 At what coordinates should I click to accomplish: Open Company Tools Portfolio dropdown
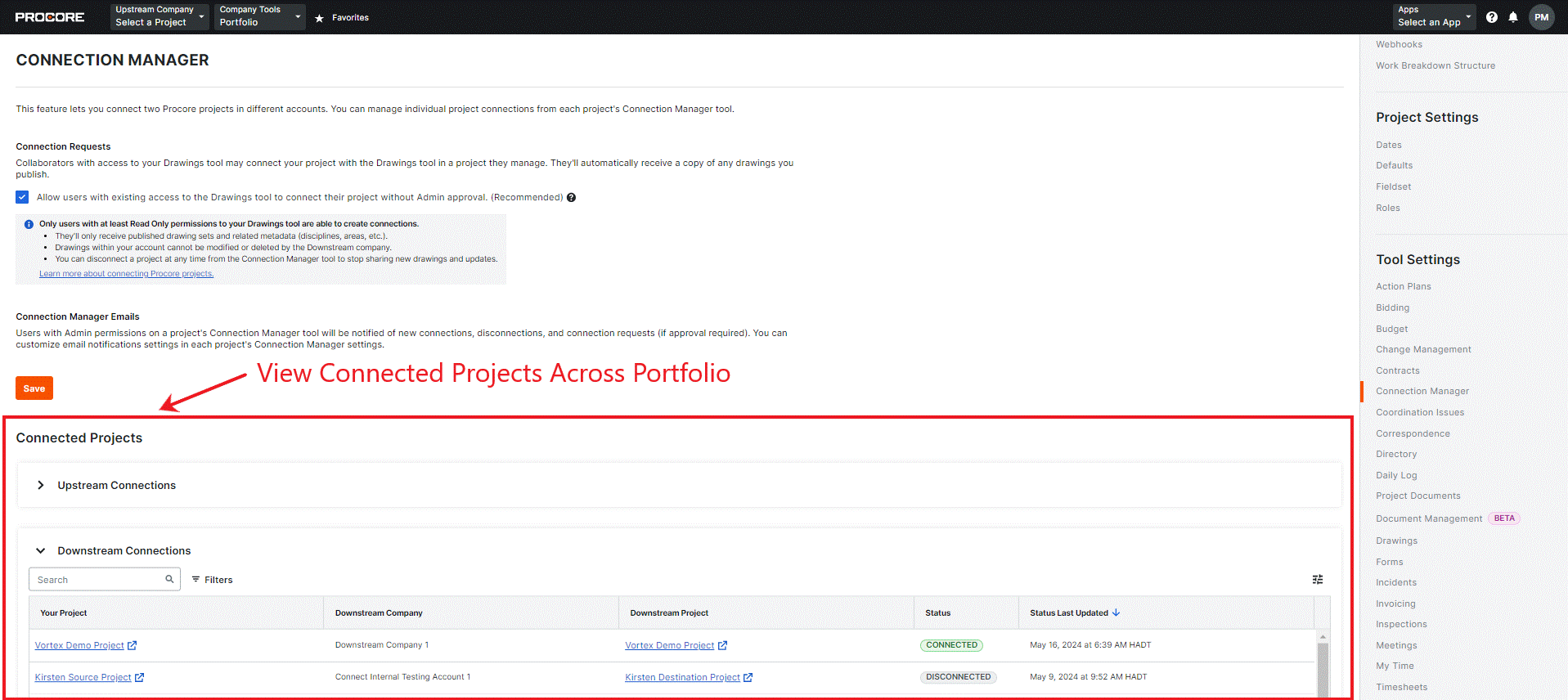click(x=260, y=16)
